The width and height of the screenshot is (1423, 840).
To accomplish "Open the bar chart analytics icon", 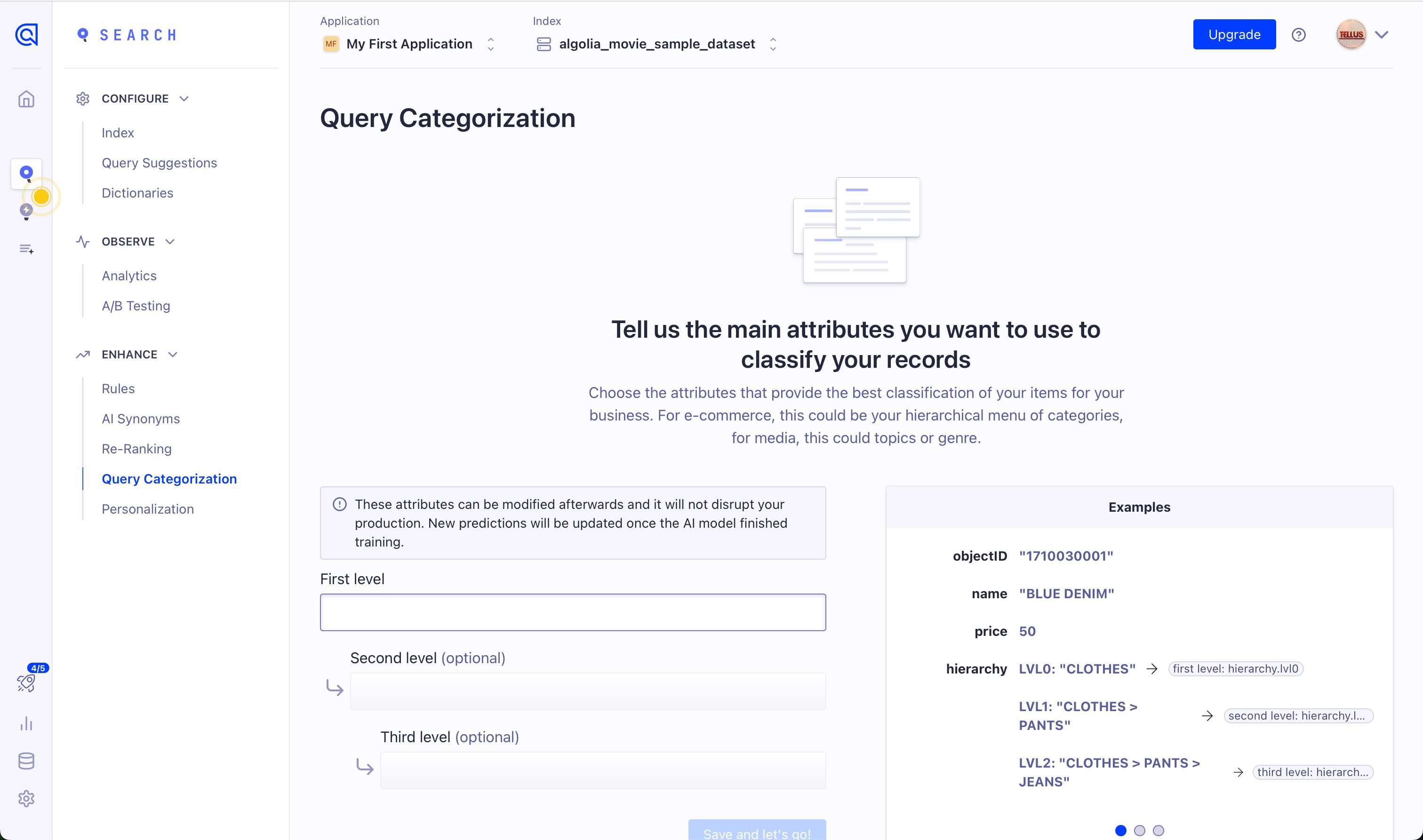I will point(26,723).
